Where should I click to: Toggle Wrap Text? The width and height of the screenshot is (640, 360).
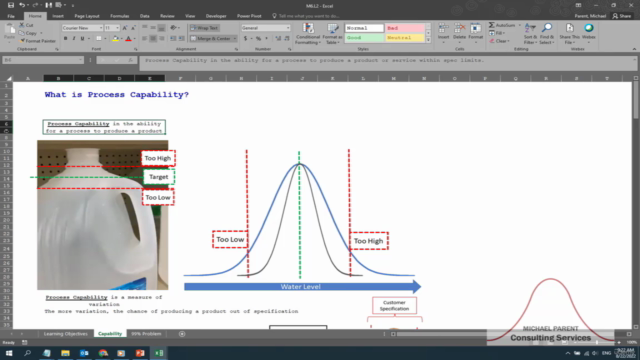(204, 28)
